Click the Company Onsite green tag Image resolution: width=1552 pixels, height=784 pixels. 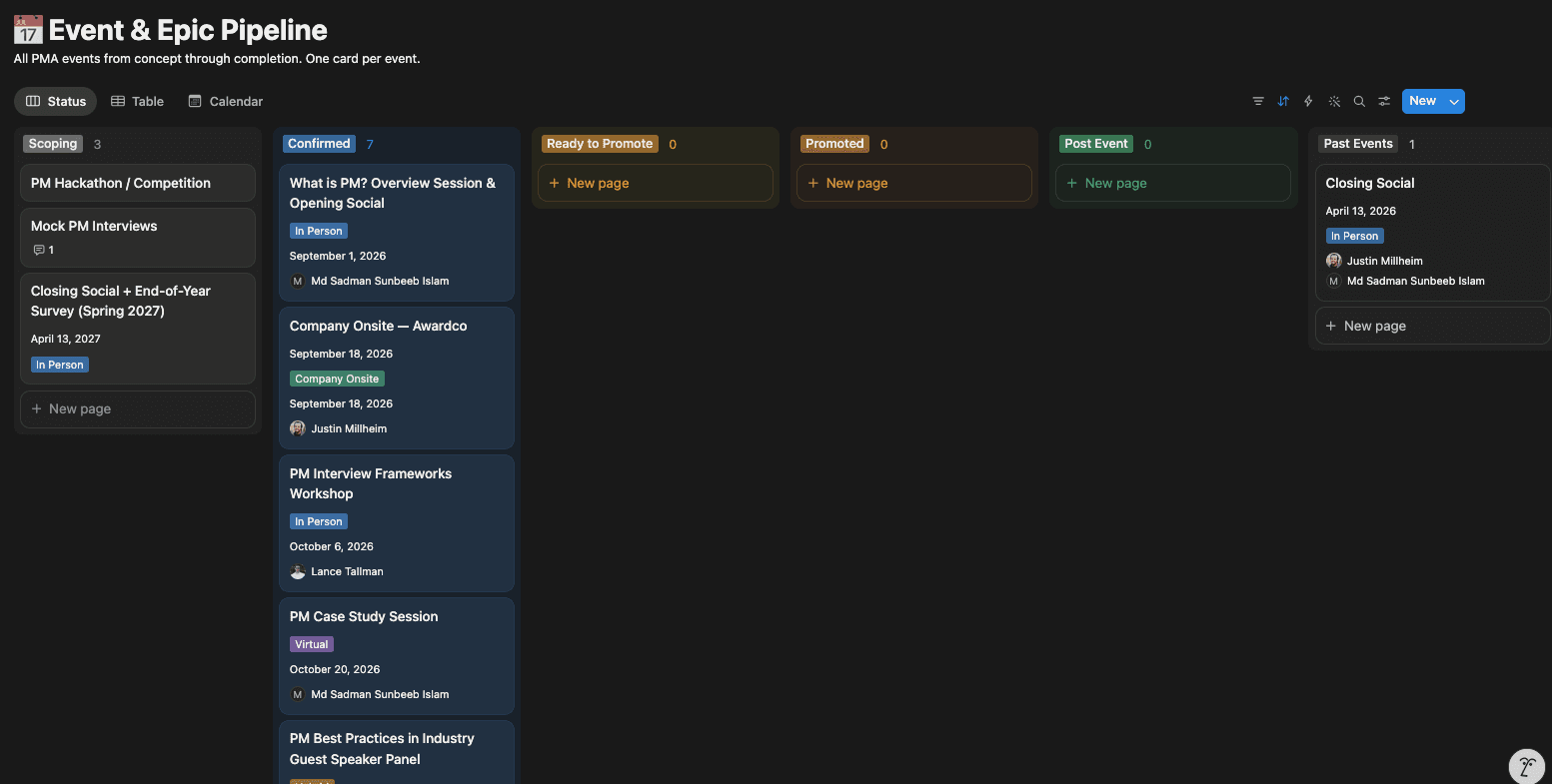(337, 379)
